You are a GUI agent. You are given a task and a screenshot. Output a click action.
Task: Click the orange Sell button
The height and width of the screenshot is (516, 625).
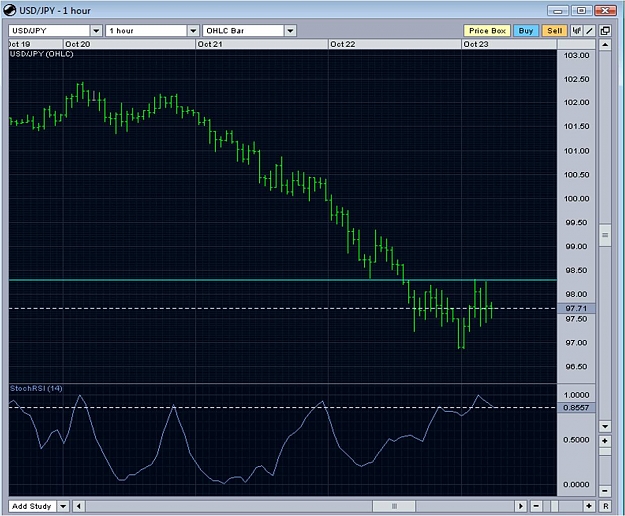tap(554, 31)
